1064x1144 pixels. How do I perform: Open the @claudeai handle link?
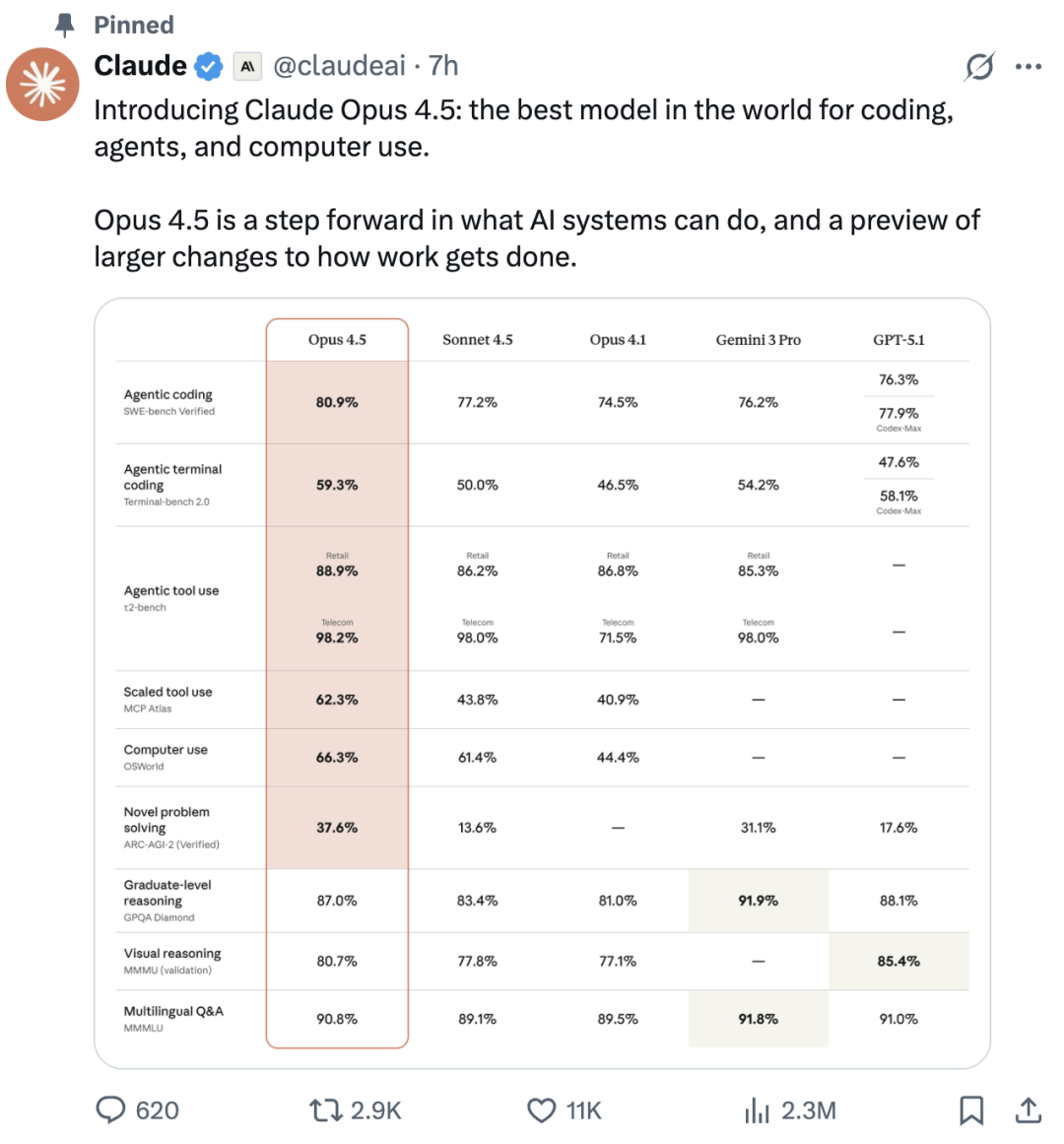click(x=339, y=66)
